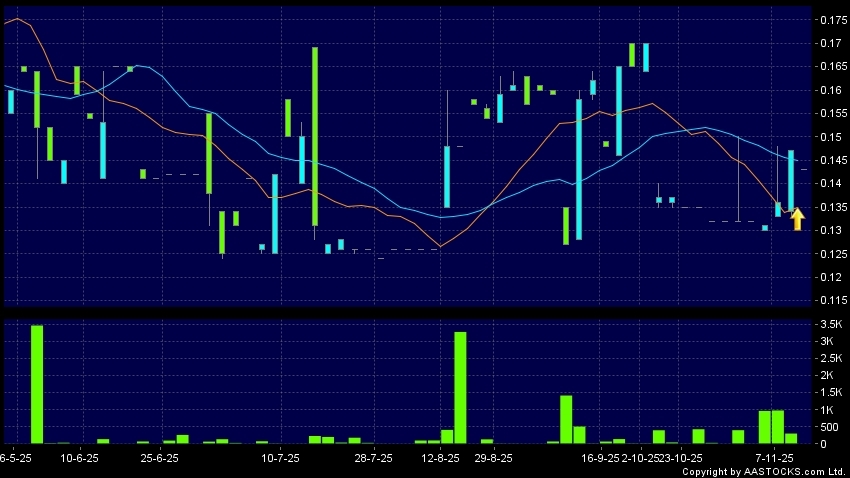The width and height of the screenshot is (850, 478).
Task: Click the tallest green candlestick after 10-7-25
Action: point(314,136)
